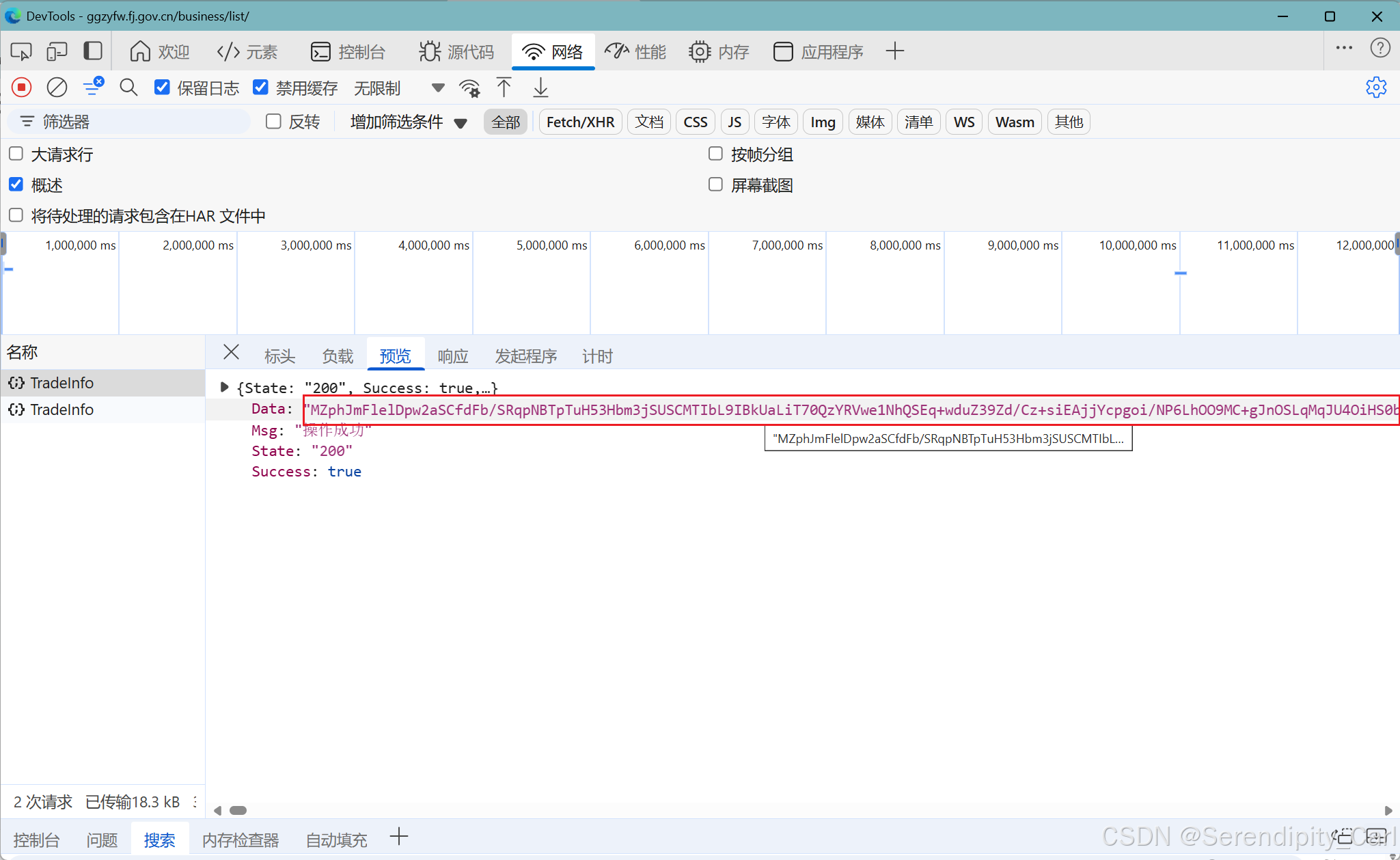
Task: Uncheck the 保留日志 checkbox
Action: point(162,88)
